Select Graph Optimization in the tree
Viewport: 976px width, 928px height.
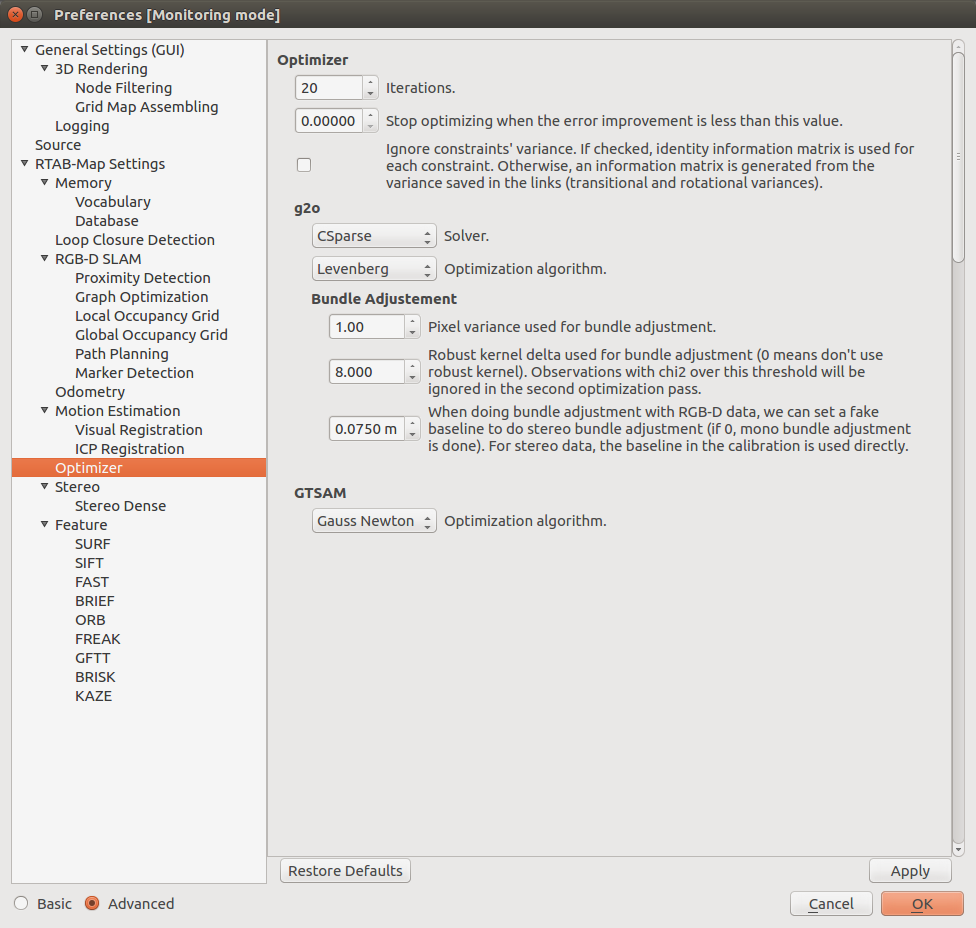point(141,298)
